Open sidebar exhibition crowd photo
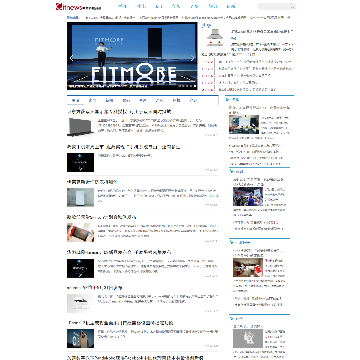 click(248, 196)
